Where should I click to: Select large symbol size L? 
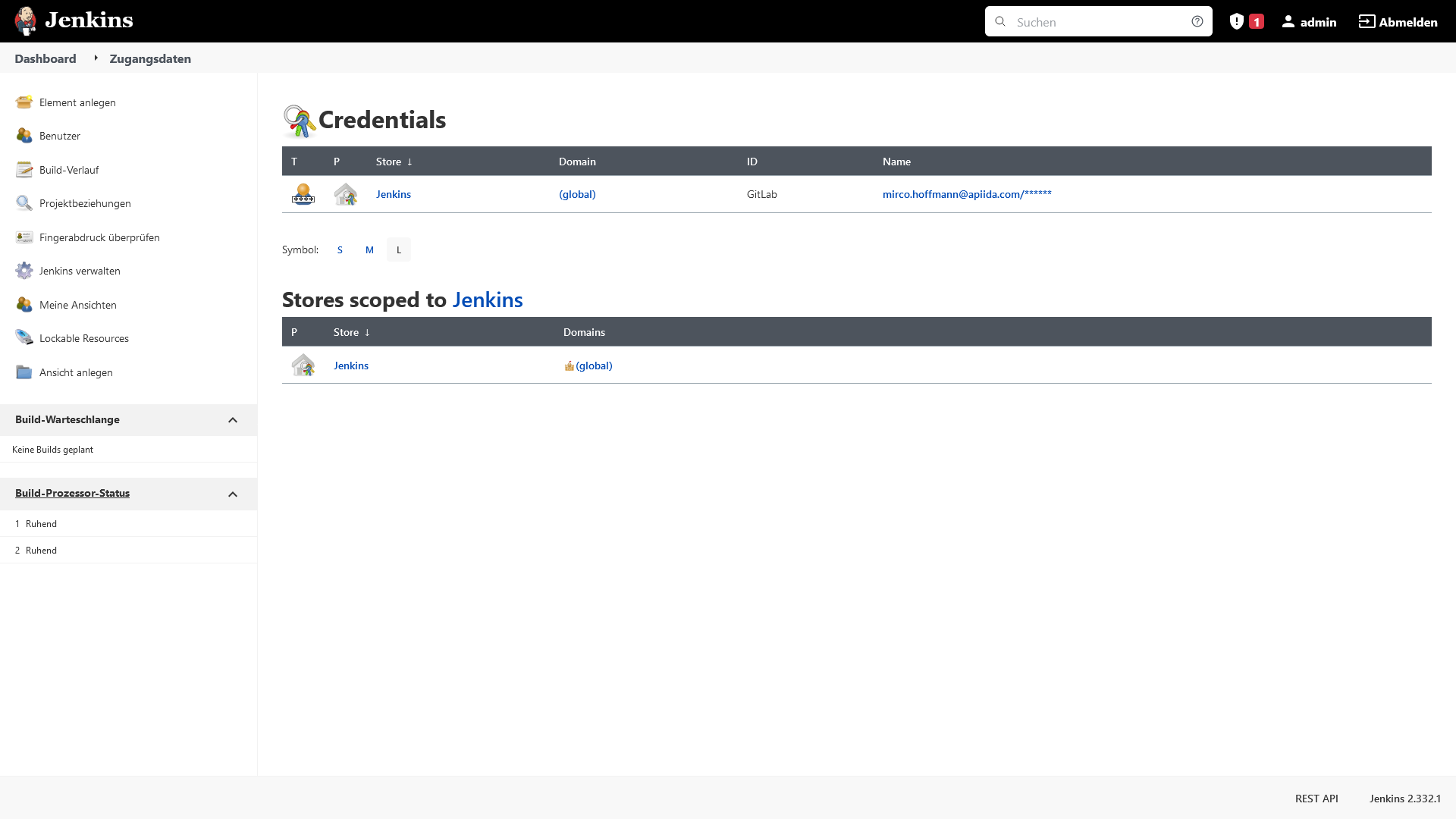point(399,249)
